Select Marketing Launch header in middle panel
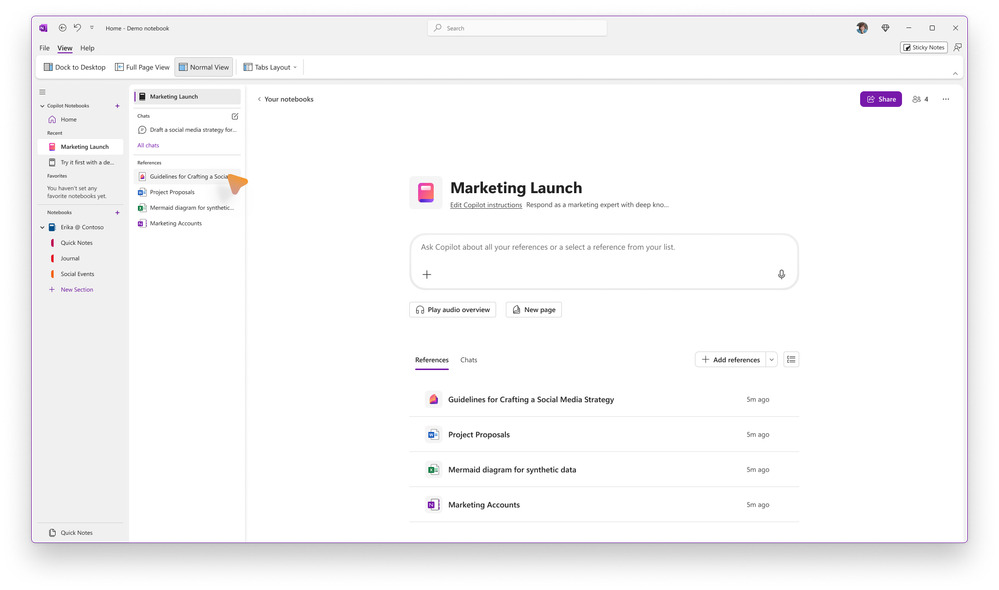The image size is (999, 590). coord(187,96)
